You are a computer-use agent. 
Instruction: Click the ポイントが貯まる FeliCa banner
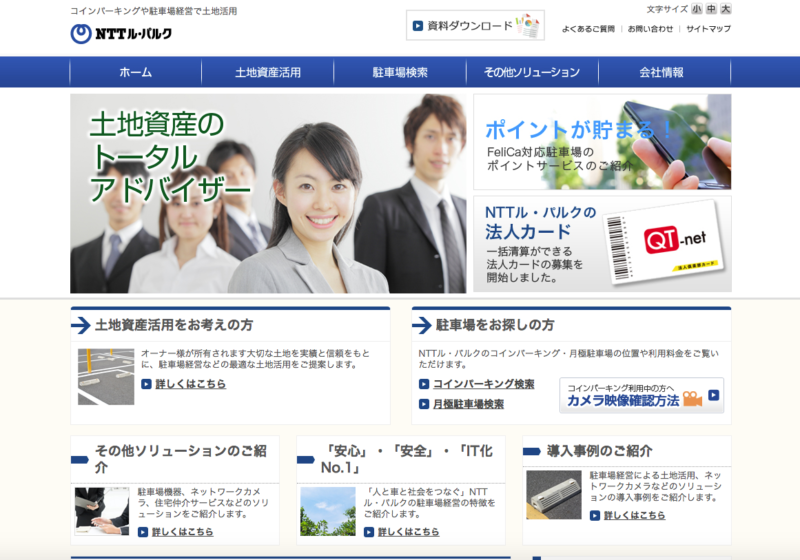602,142
